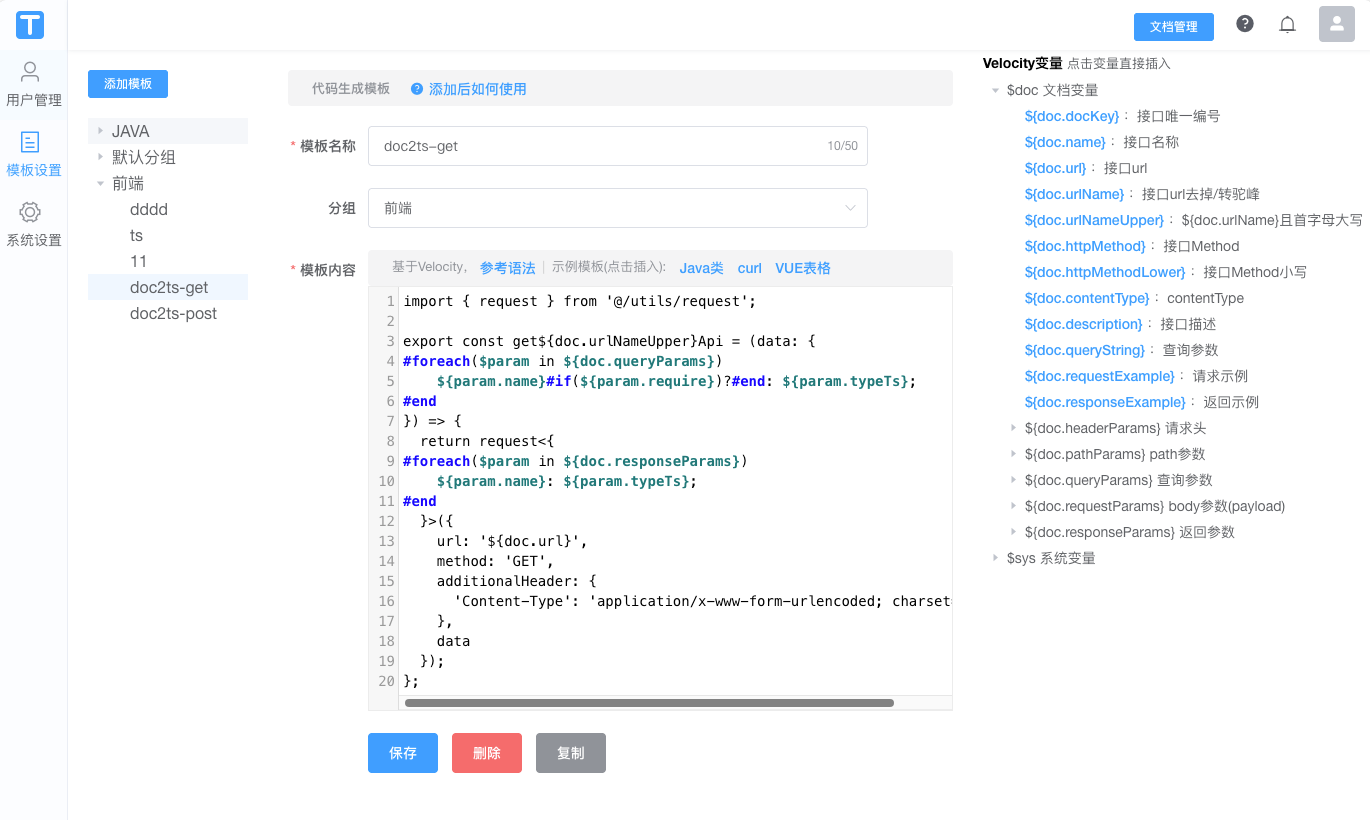Click the 模板名称 input field
Screen dimensions: 1370x820
(x=600, y=146)
